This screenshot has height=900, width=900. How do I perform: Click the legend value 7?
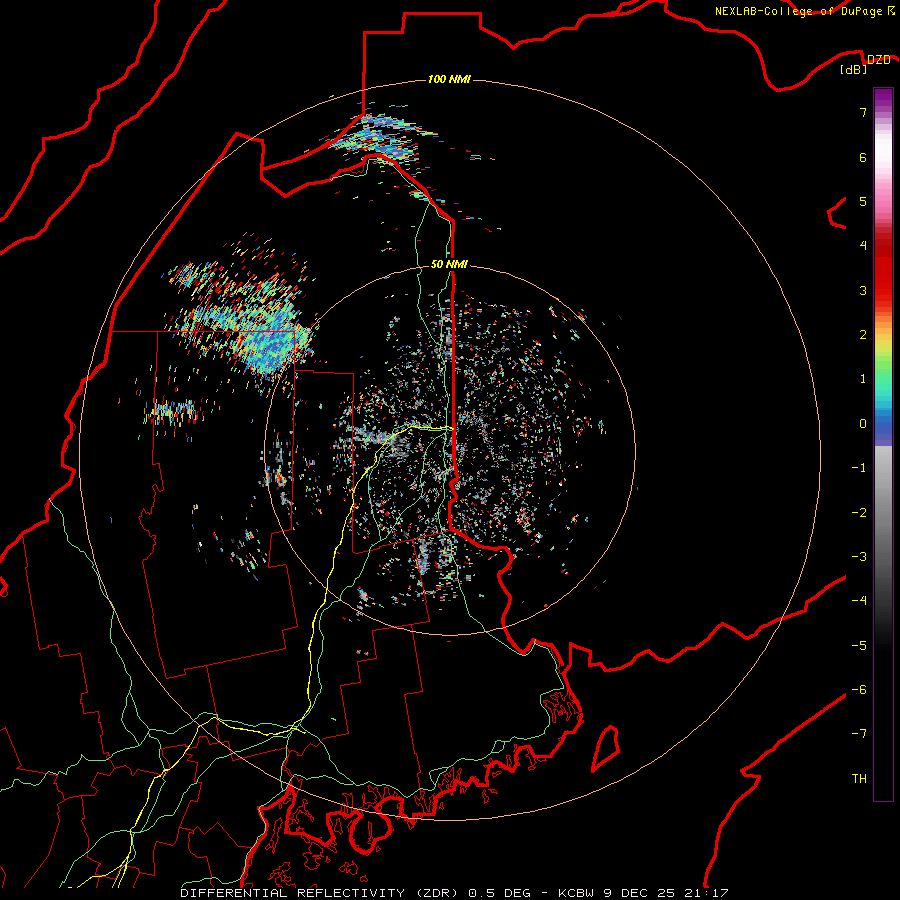point(863,112)
